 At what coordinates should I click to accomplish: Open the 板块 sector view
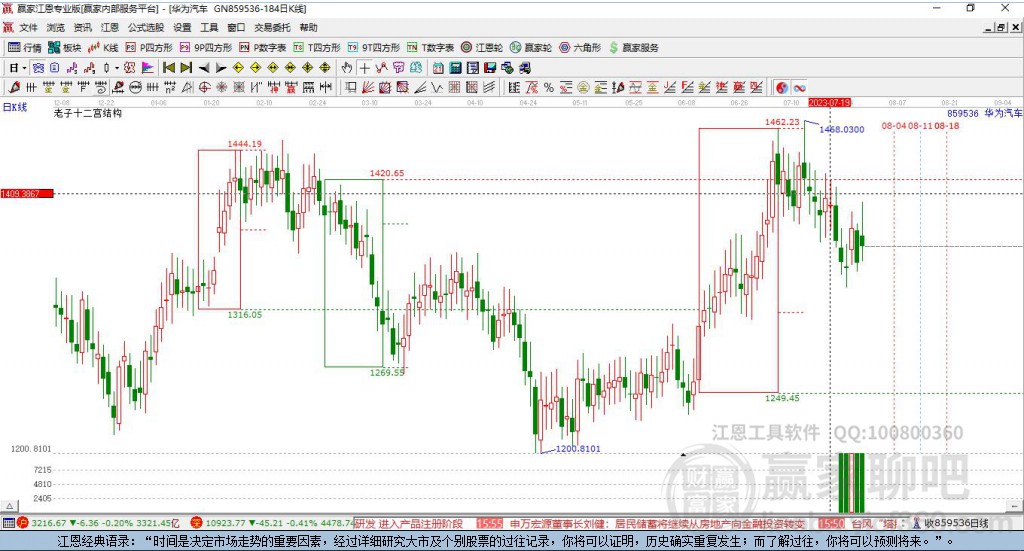64,48
